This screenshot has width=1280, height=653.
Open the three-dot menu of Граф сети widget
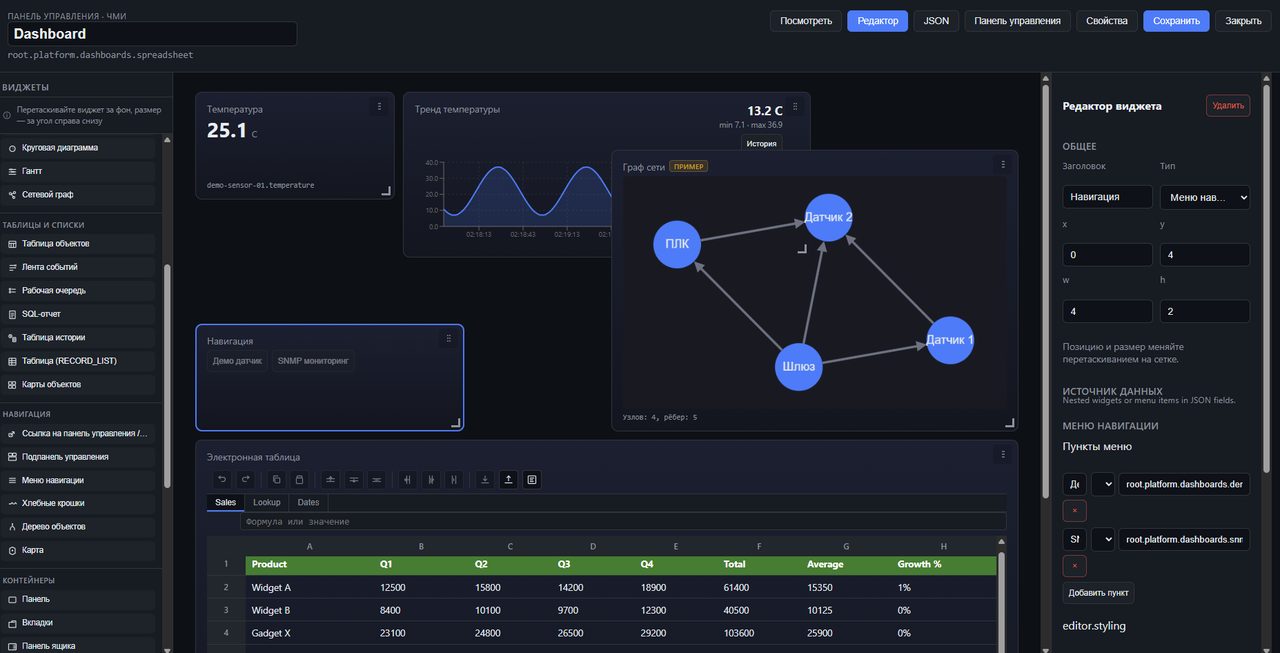click(1003, 164)
